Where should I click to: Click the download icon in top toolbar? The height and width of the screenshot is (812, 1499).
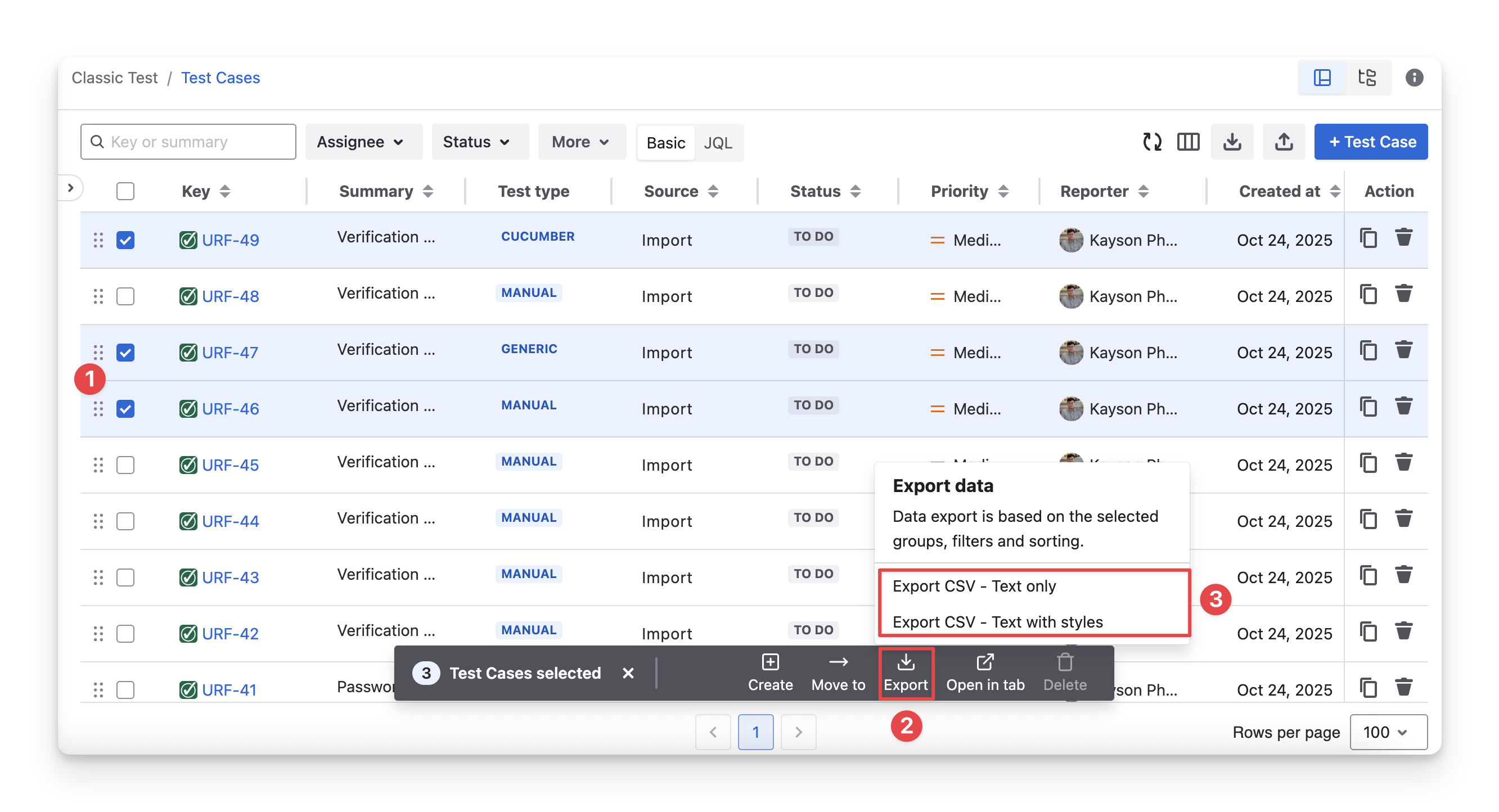pos(1232,142)
